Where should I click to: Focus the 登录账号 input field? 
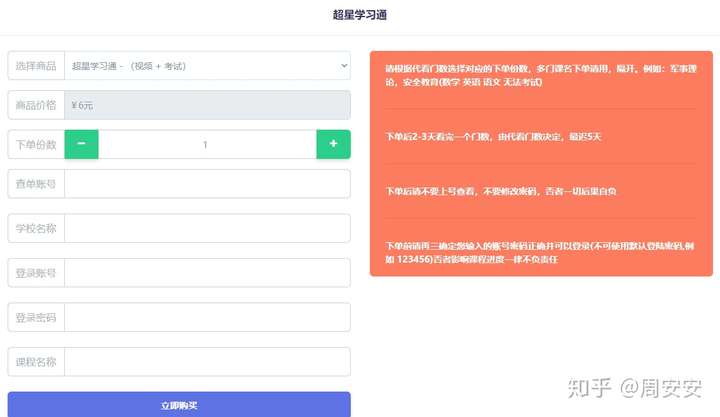[207, 273]
